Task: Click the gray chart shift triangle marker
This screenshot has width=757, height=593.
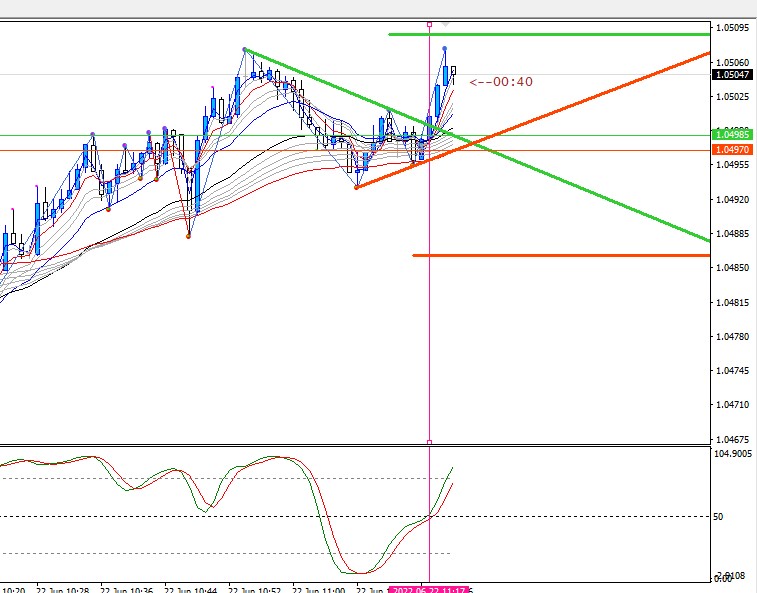Action: point(446,24)
